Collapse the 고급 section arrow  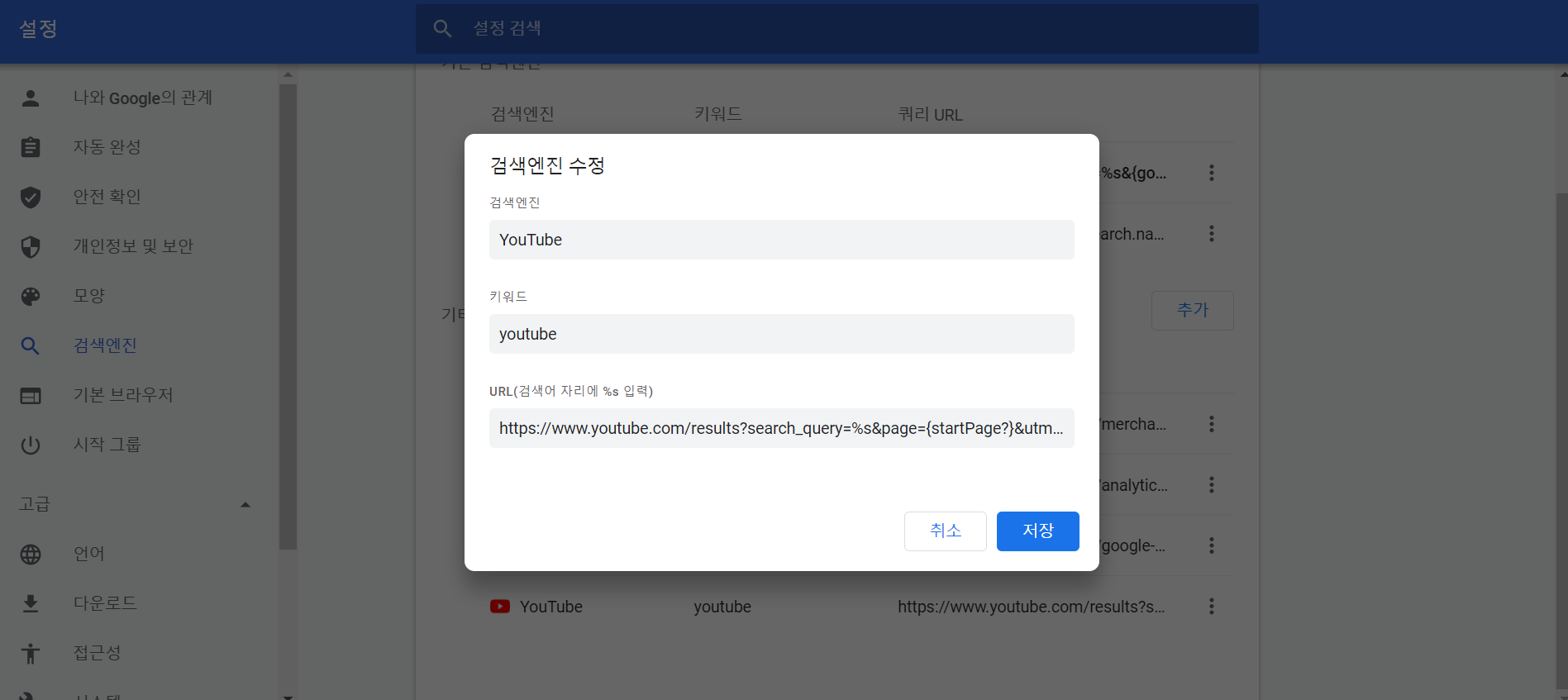click(x=245, y=505)
